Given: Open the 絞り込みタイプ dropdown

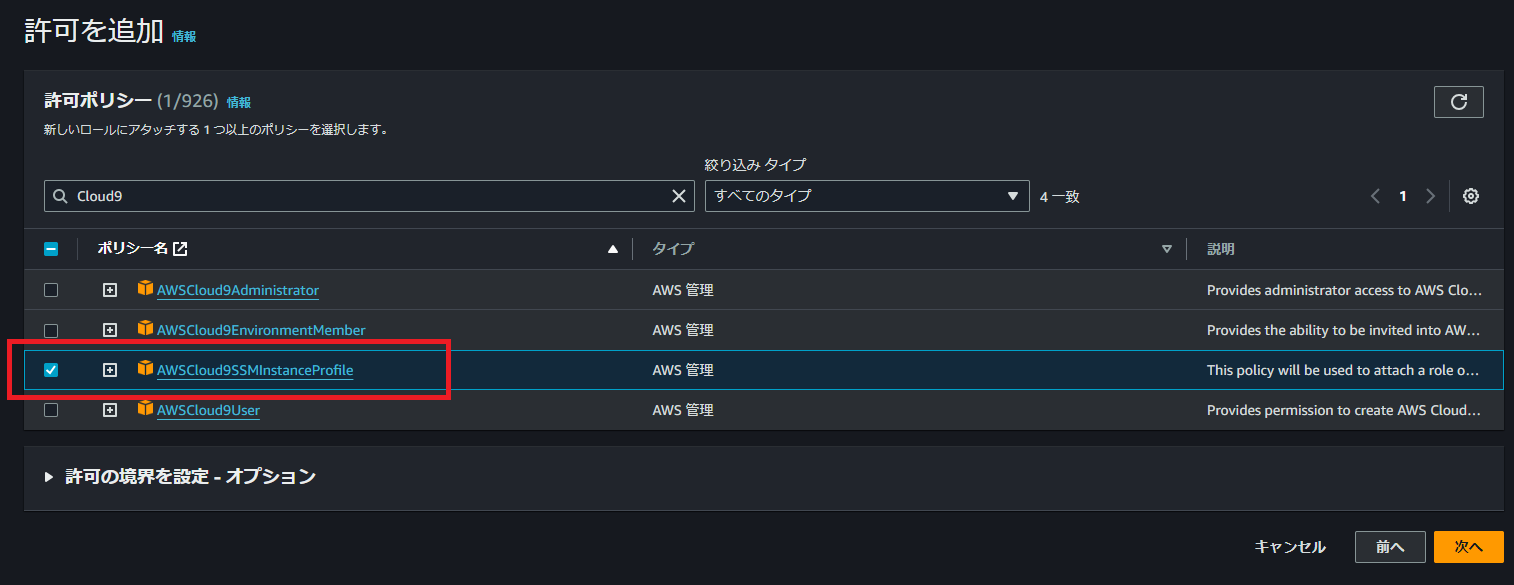Looking at the screenshot, I should click(x=866, y=196).
